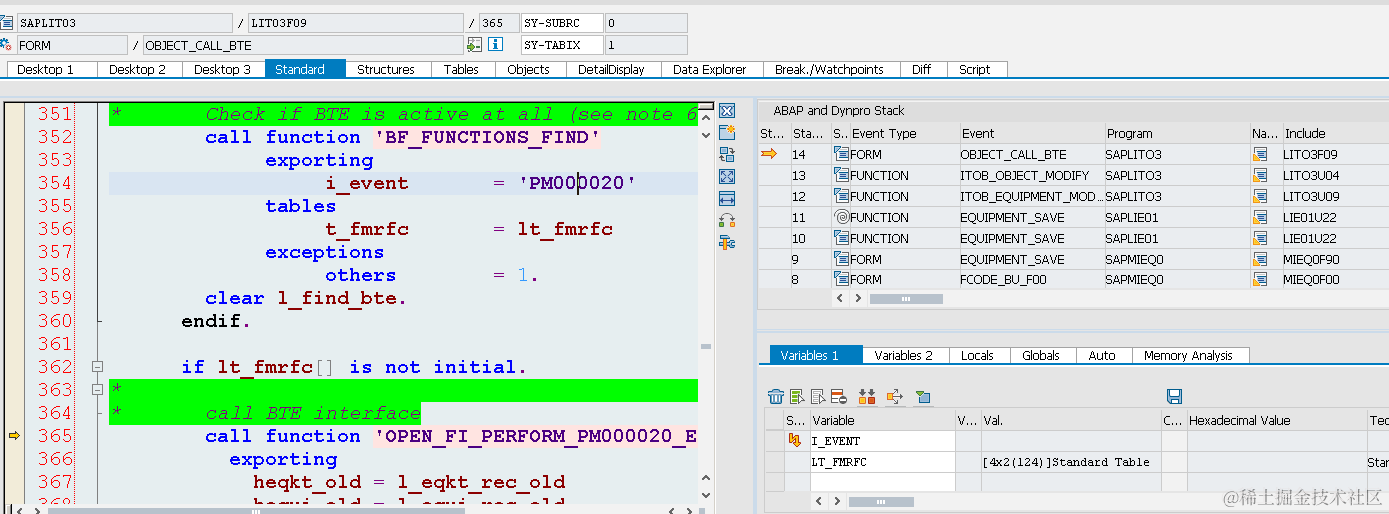Click the navigate-to-source icon beside OBJECT_CALL_BTE field
Image resolution: width=1389 pixels, height=514 pixels.
pyautogui.click(x=474, y=45)
